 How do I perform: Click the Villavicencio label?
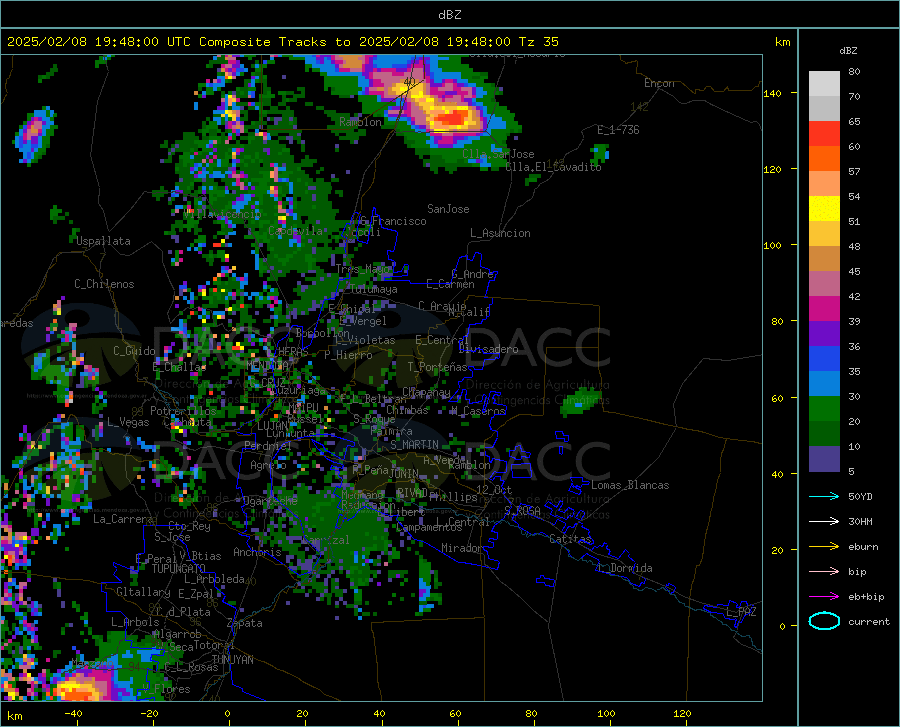click(x=223, y=214)
